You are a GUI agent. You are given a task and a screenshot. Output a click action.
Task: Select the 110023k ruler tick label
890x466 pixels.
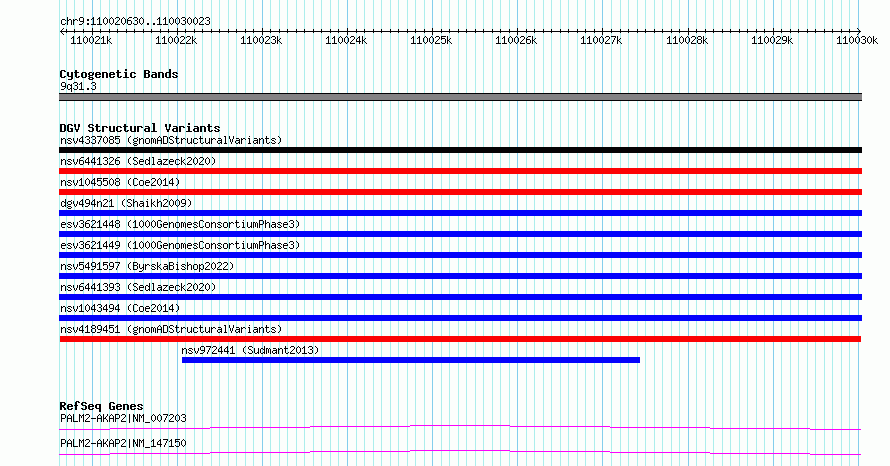click(x=261, y=40)
